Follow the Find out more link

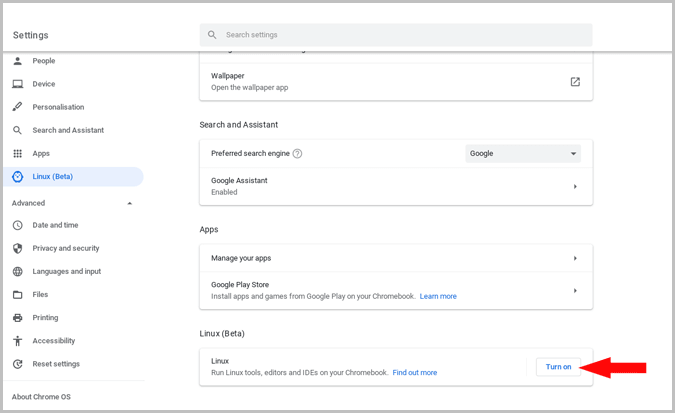(x=414, y=373)
